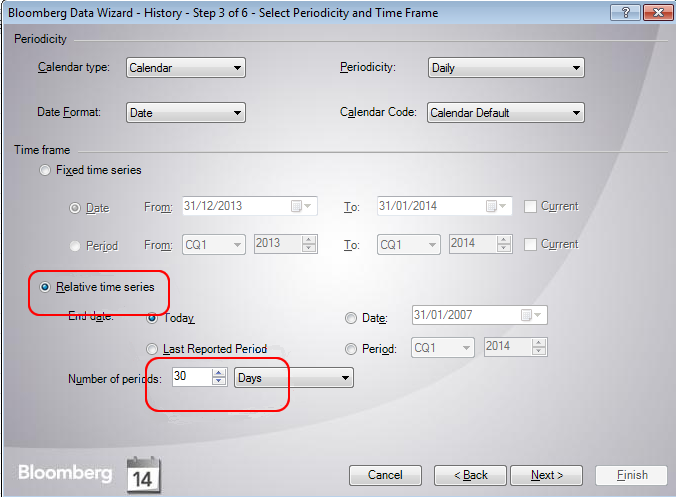The width and height of the screenshot is (676, 497).
Task: Tick Current checkbox on Period row
Action: pos(530,244)
